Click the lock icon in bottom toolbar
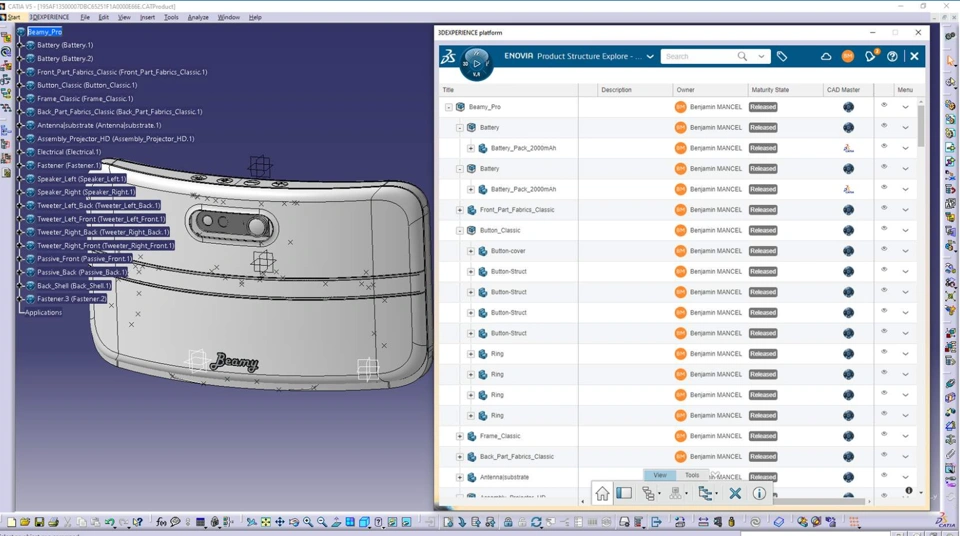 tap(508, 523)
